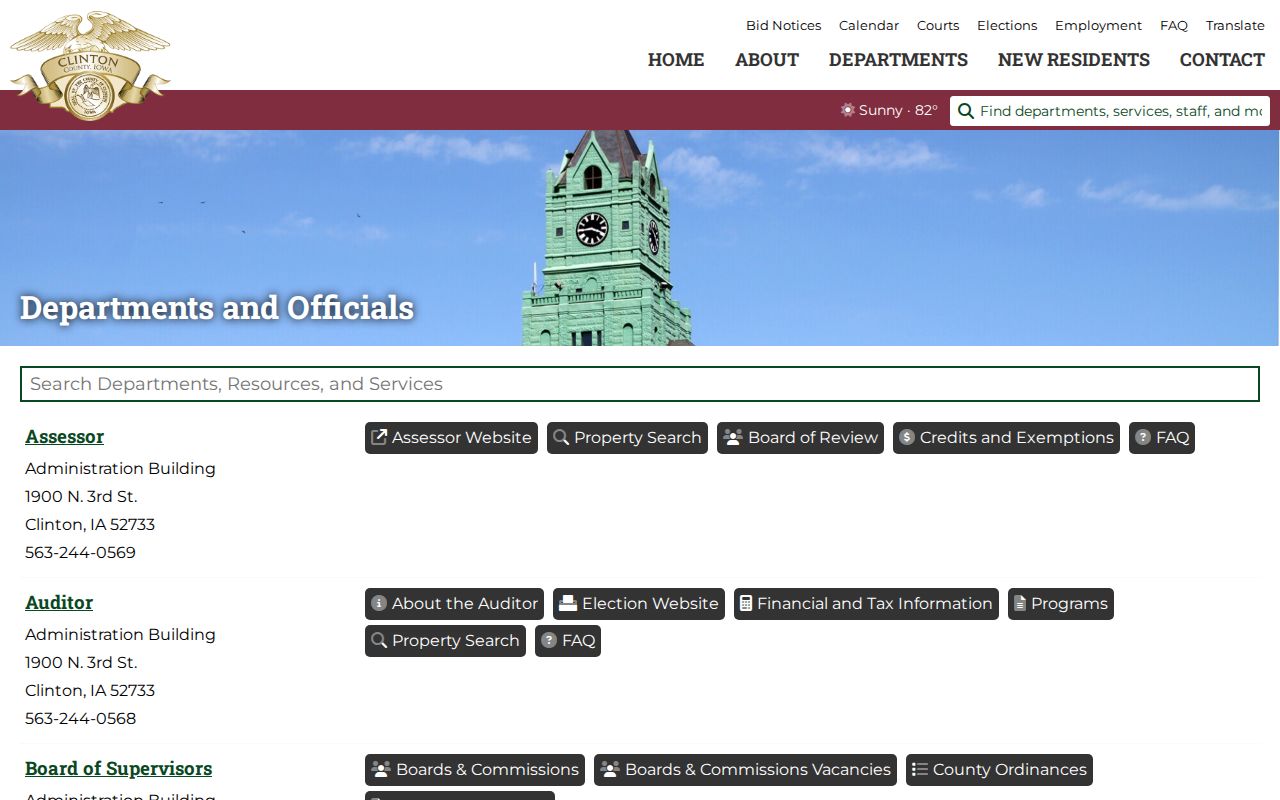
Task: Open the Elections link
Action: (1007, 26)
